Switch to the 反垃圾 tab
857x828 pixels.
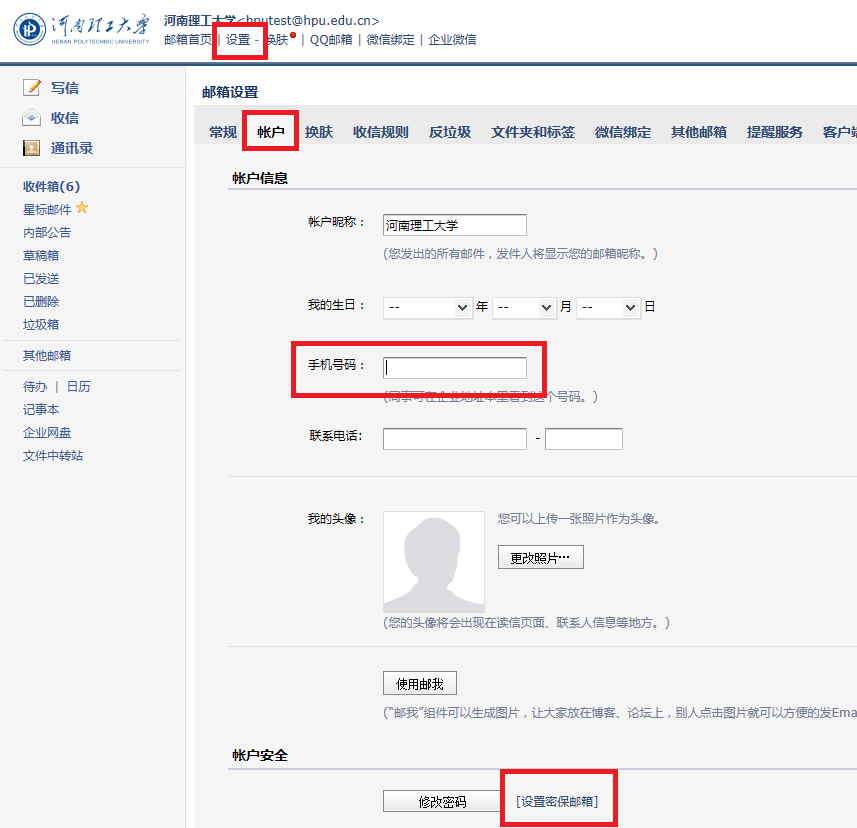450,132
